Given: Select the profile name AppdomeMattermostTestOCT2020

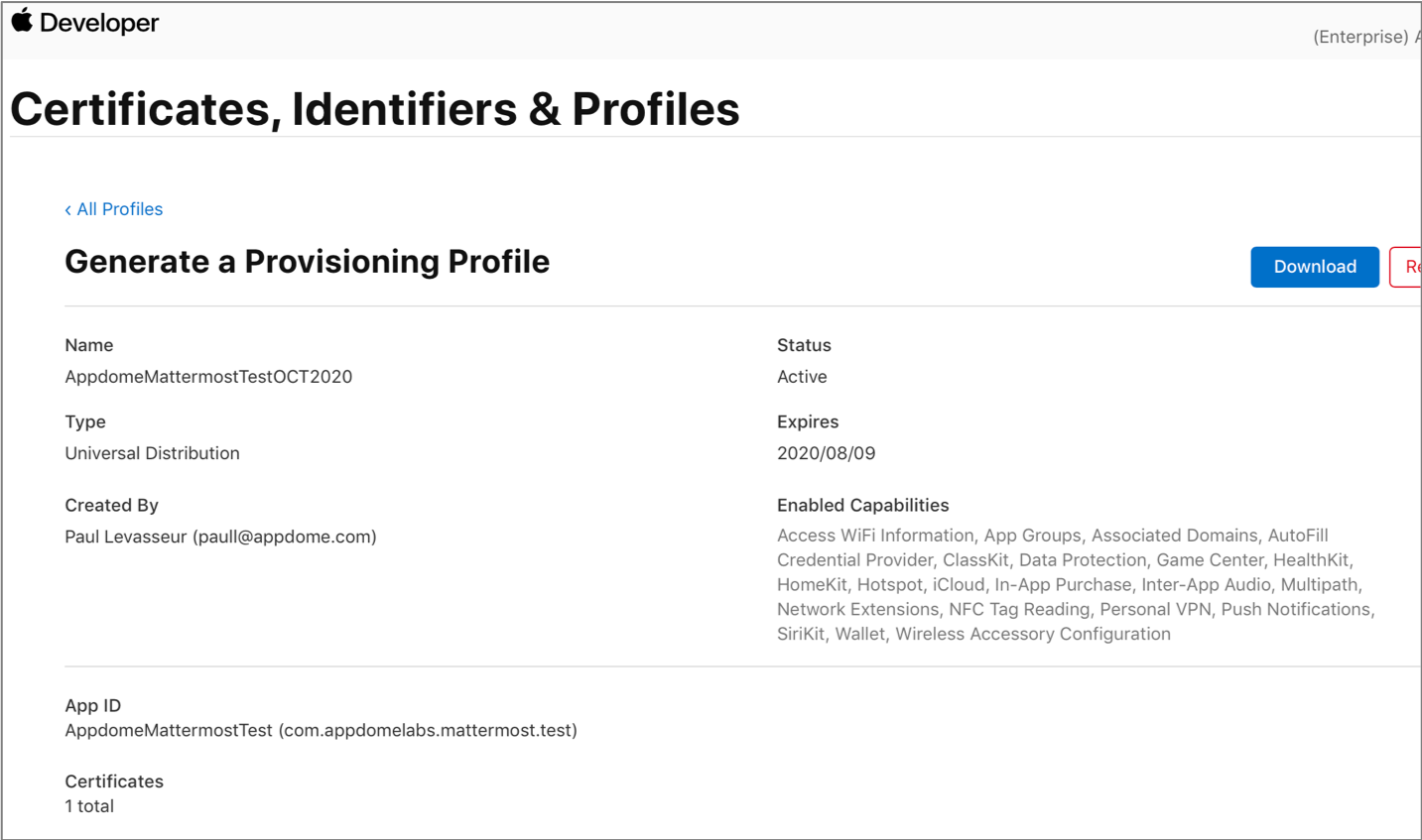Looking at the screenshot, I should (x=208, y=377).
